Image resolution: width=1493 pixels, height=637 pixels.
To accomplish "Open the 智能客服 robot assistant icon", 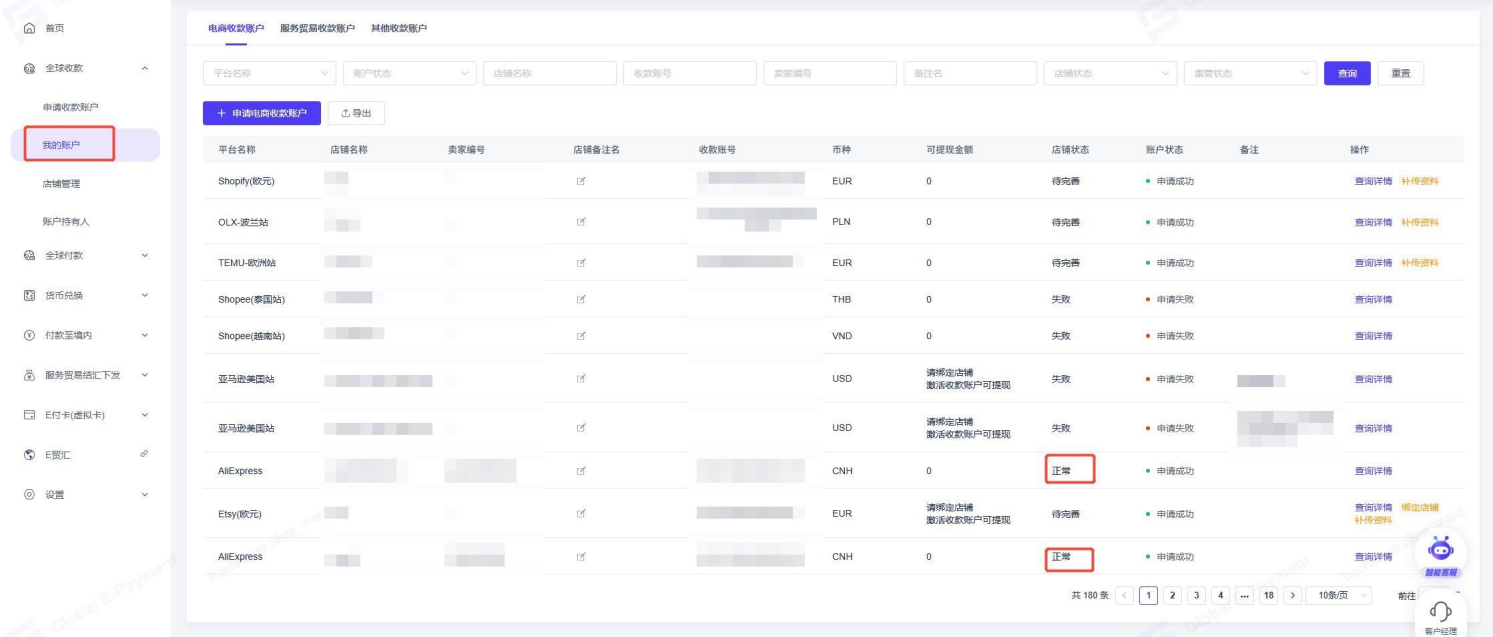I will [1441, 551].
